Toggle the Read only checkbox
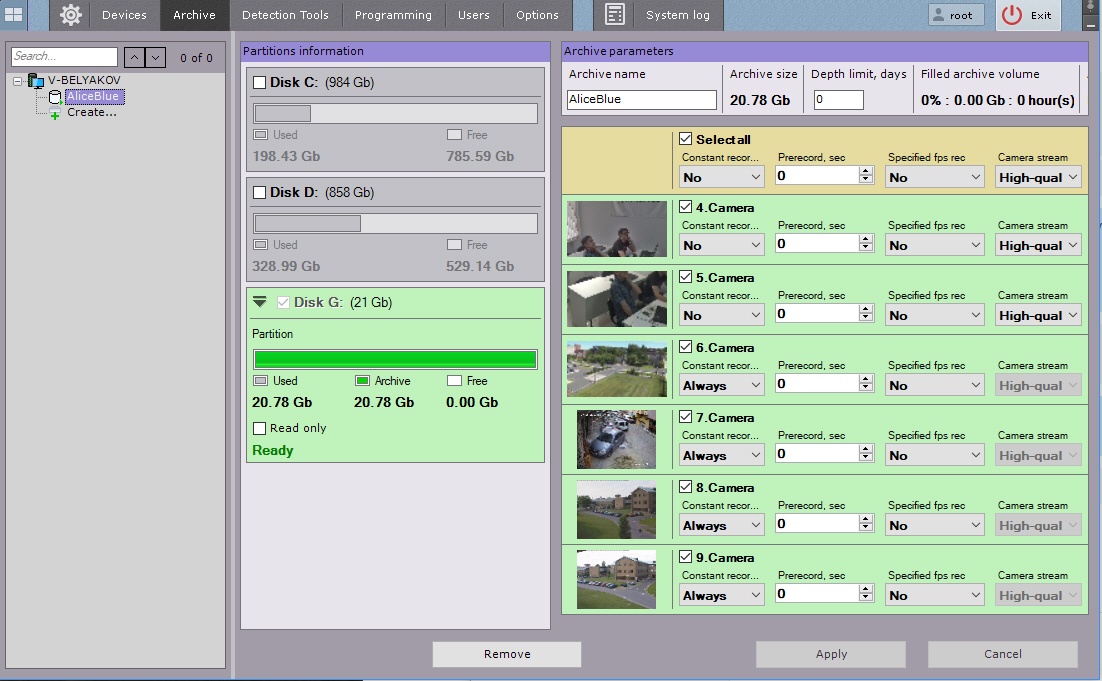1102x681 pixels. click(260, 428)
